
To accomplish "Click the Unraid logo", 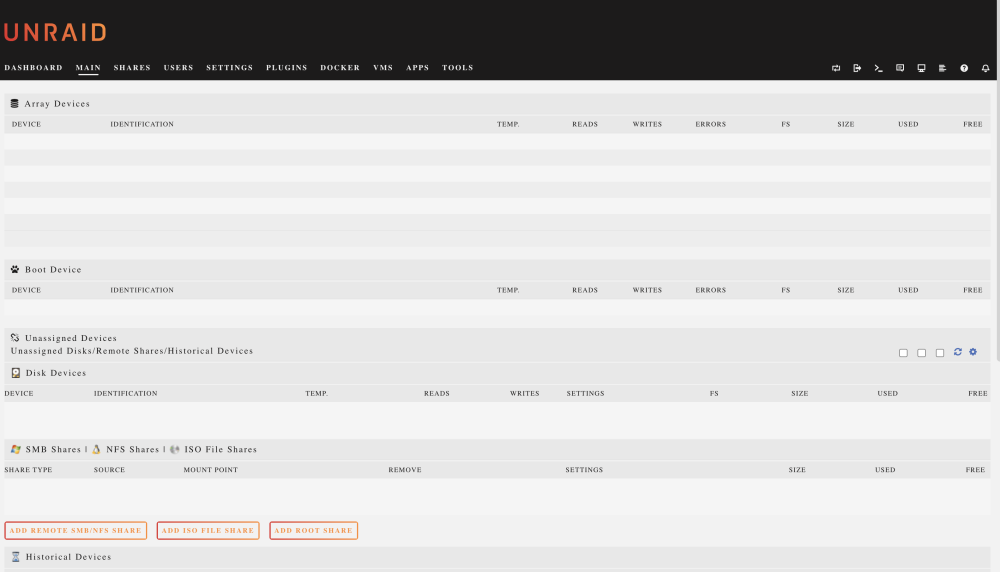I will tap(55, 33).
